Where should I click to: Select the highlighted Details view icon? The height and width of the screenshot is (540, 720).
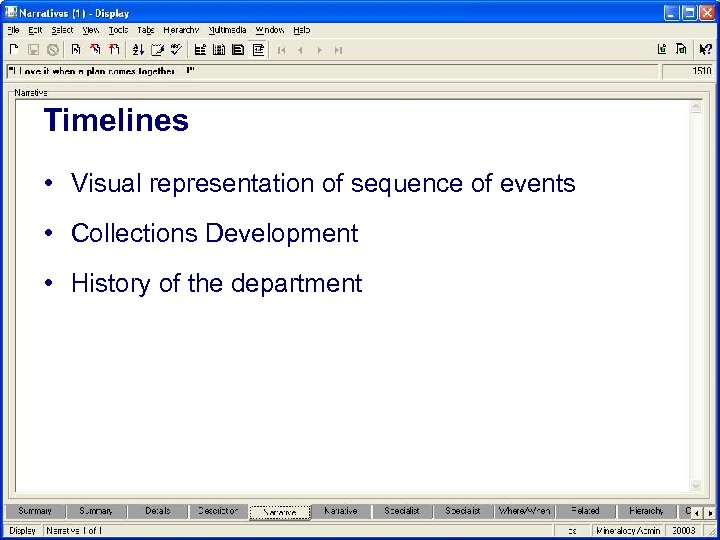tap(258, 50)
